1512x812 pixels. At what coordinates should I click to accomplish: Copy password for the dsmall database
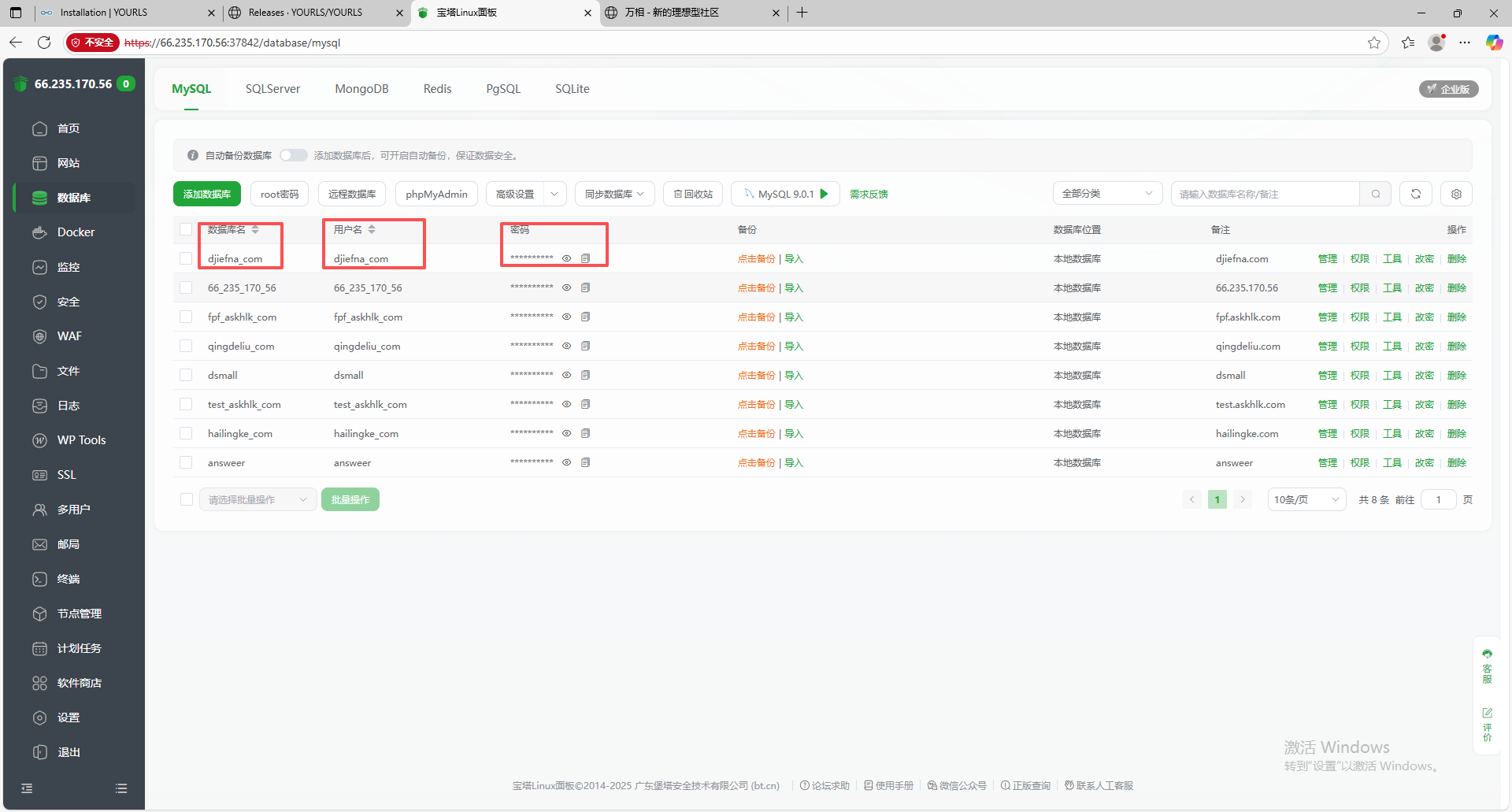coord(585,375)
